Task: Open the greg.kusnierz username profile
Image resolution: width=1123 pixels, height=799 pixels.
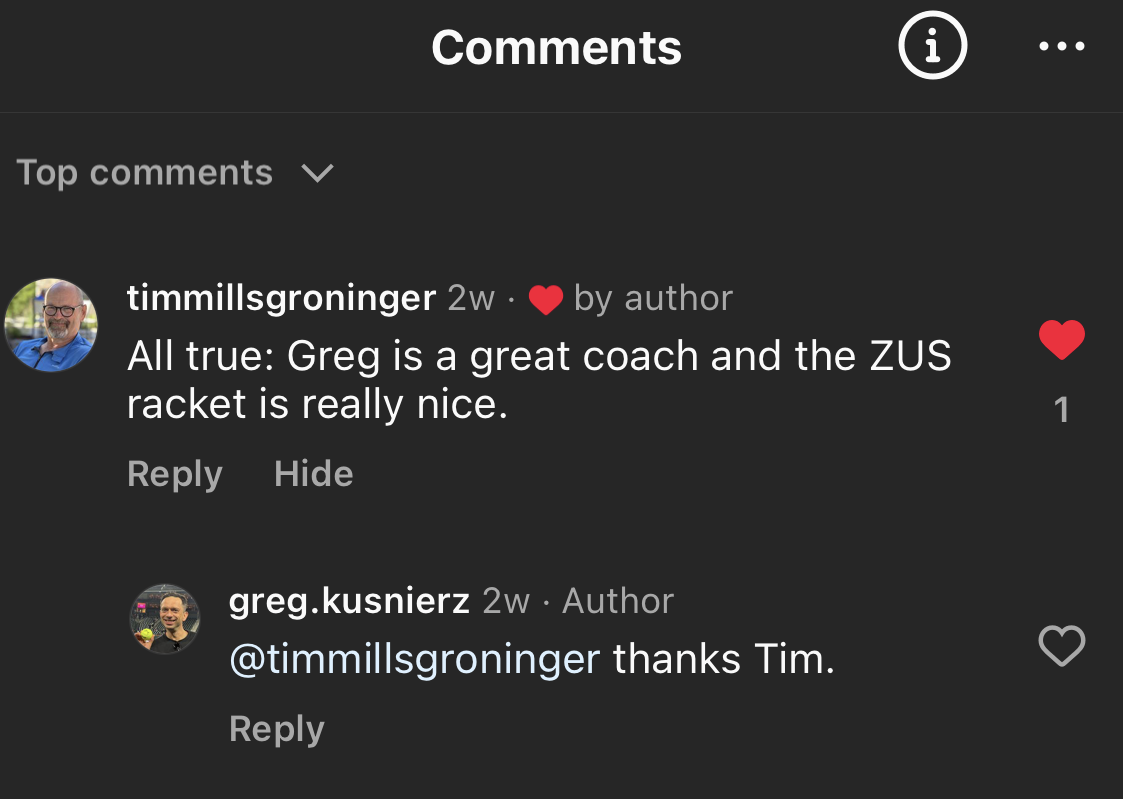Action: [x=349, y=601]
